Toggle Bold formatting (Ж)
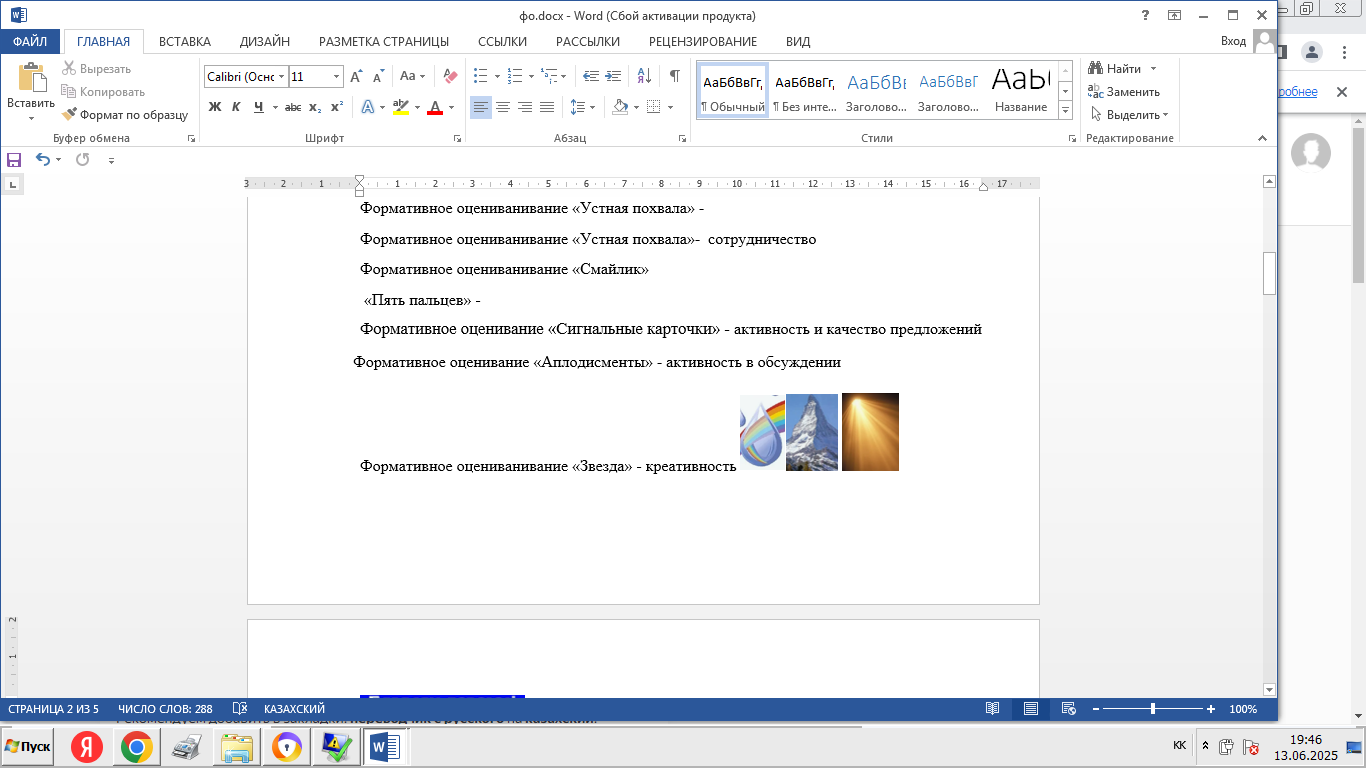This screenshot has height=768, width=1366. click(214, 107)
